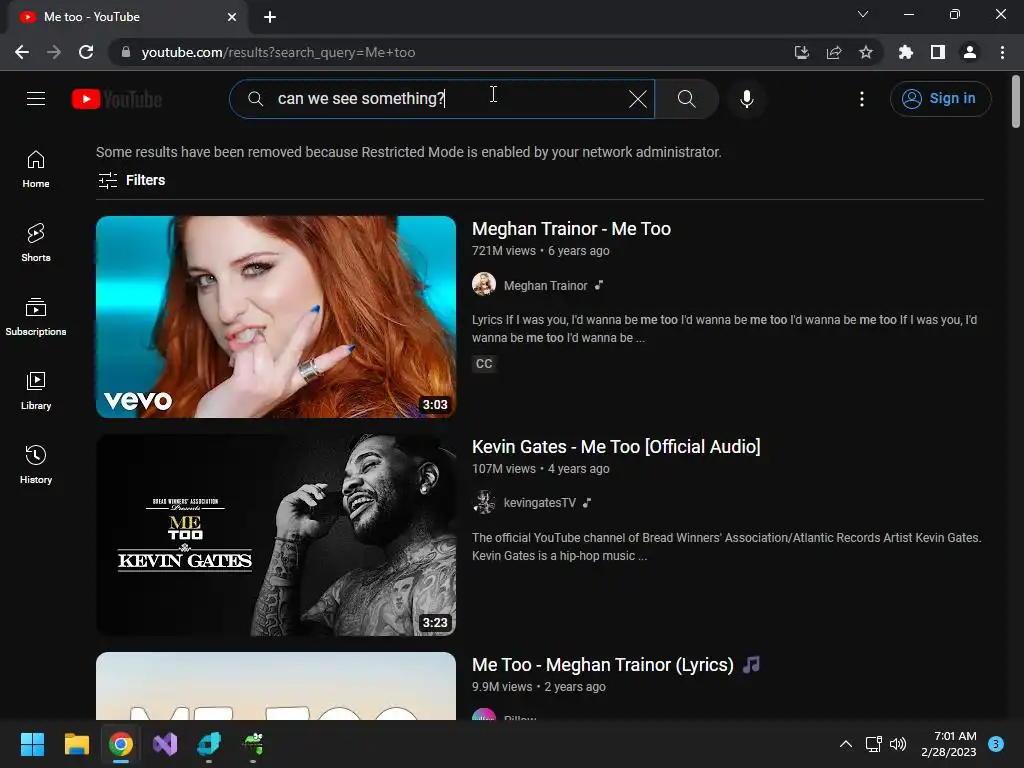Reload the page with the refresh icon
1024x768 pixels.
pyautogui.click(x=86, y=52)
